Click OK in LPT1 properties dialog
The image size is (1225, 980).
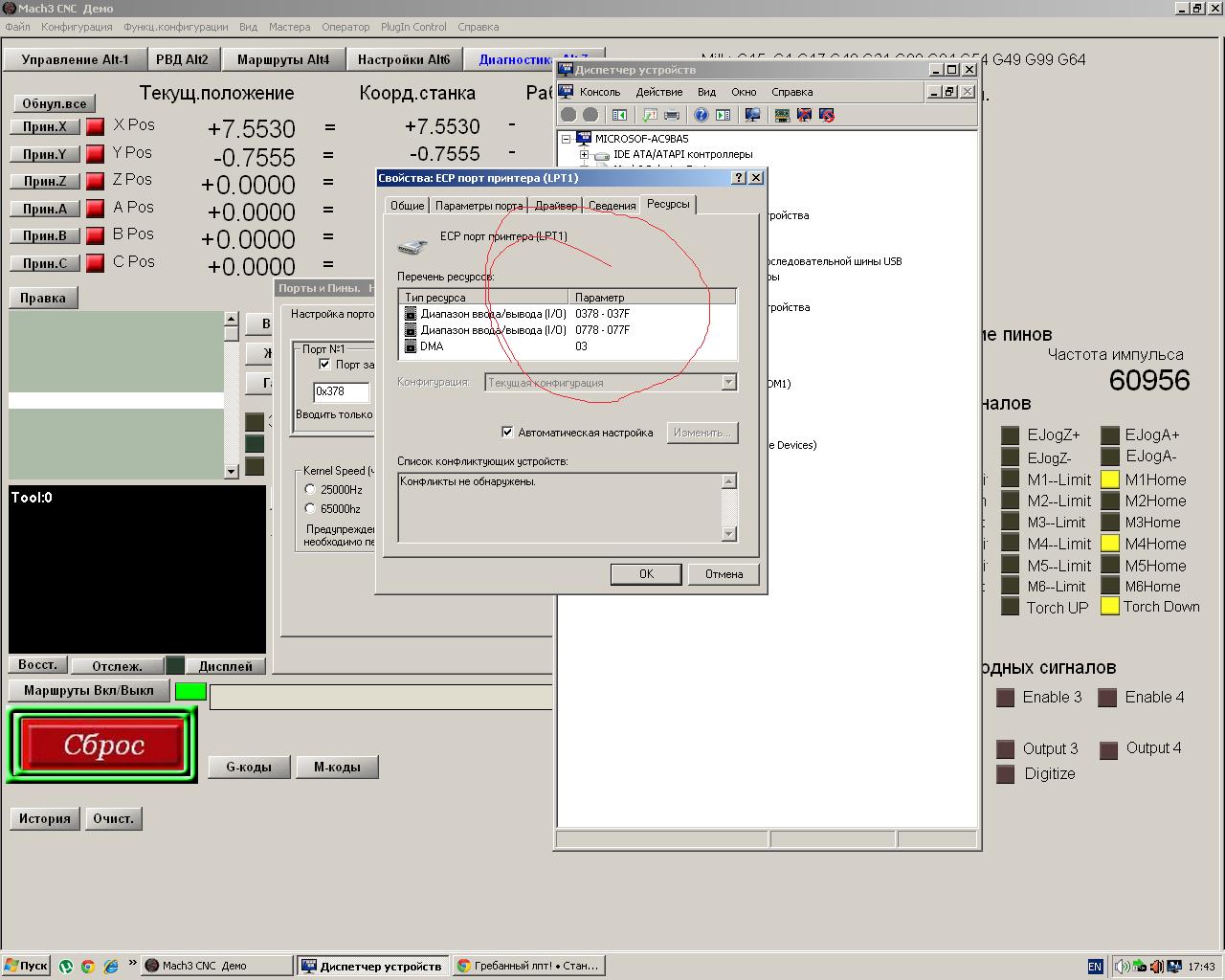pos(646,574)
